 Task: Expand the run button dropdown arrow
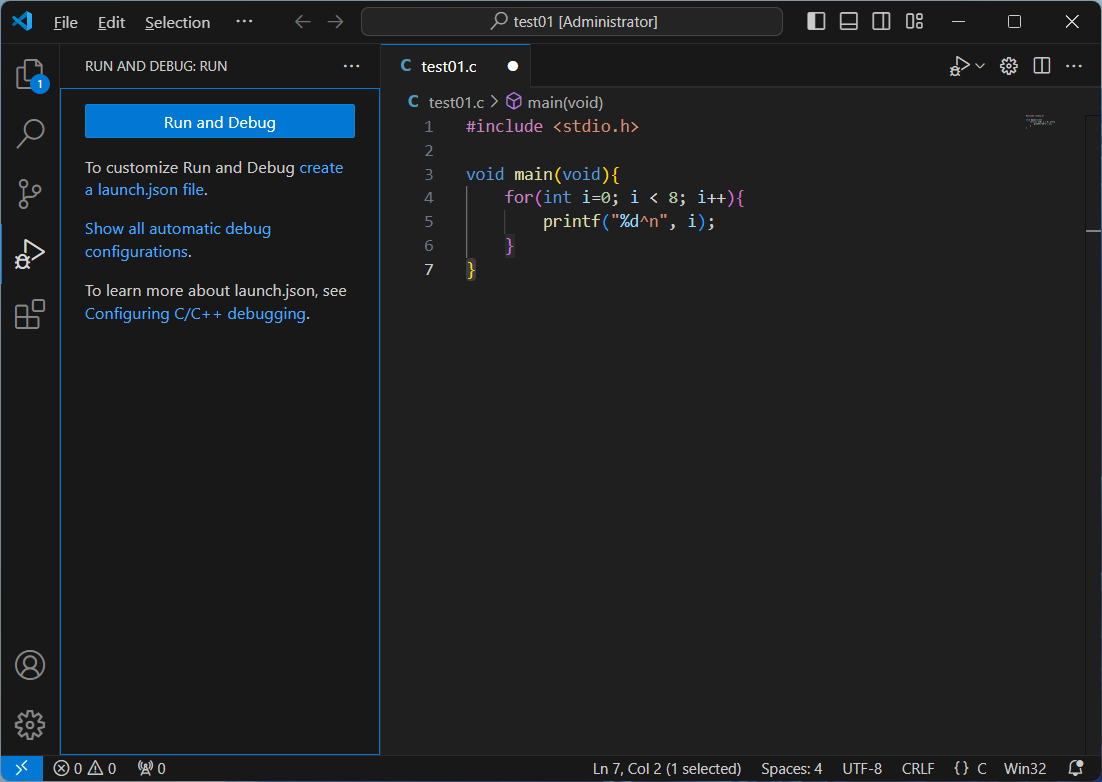point(980,66)
